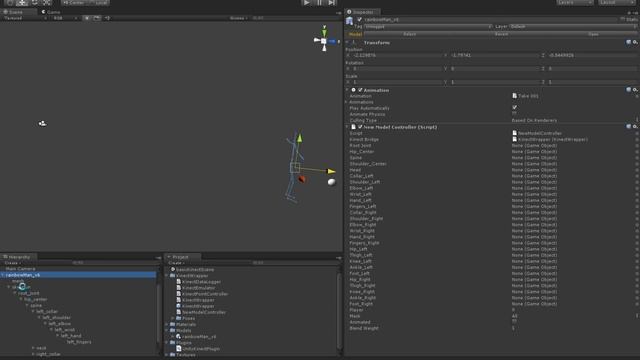Open the Layout dropdown
The height and width of the screenshot is (360, 640).
[616, 2]
